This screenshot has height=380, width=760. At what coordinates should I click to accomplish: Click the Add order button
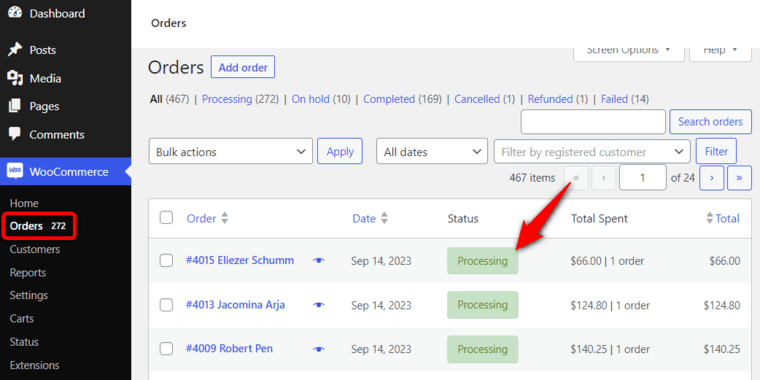click(x=243, y=67)
